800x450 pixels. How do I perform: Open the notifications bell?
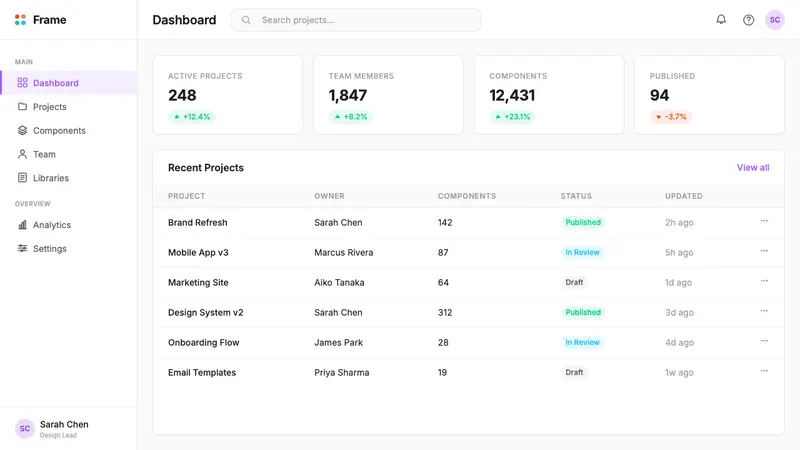721,19
